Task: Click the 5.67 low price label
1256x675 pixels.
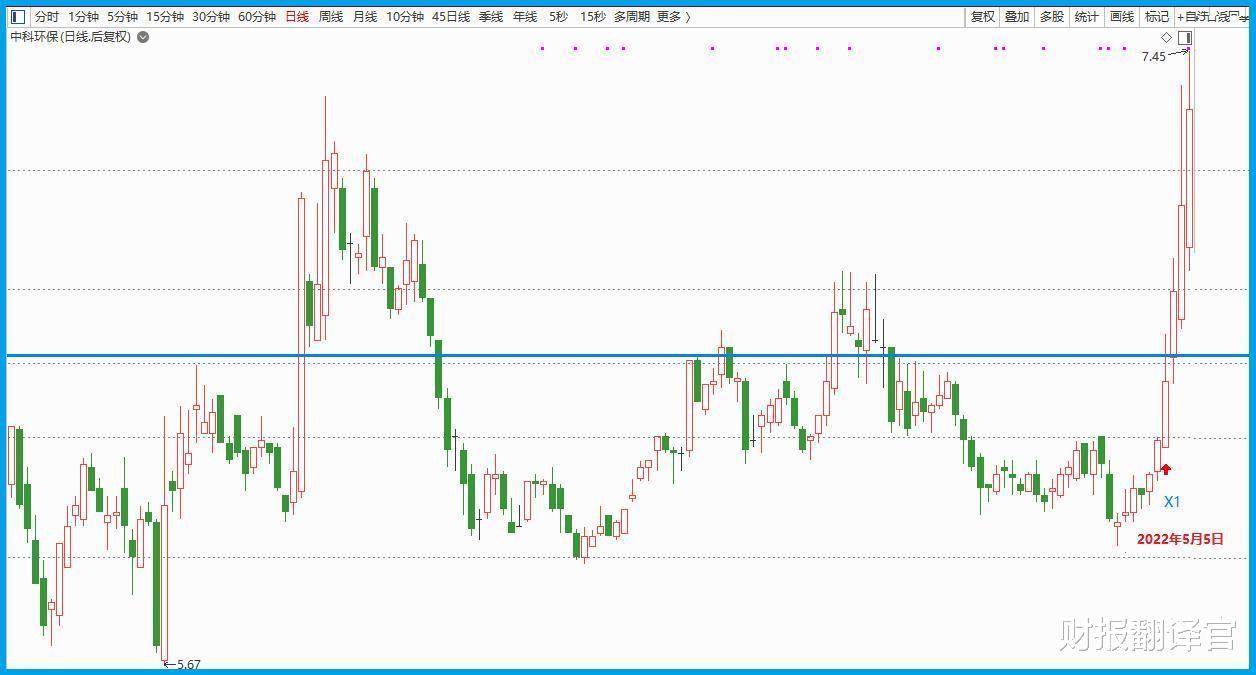Action: [x=188, y=664]
